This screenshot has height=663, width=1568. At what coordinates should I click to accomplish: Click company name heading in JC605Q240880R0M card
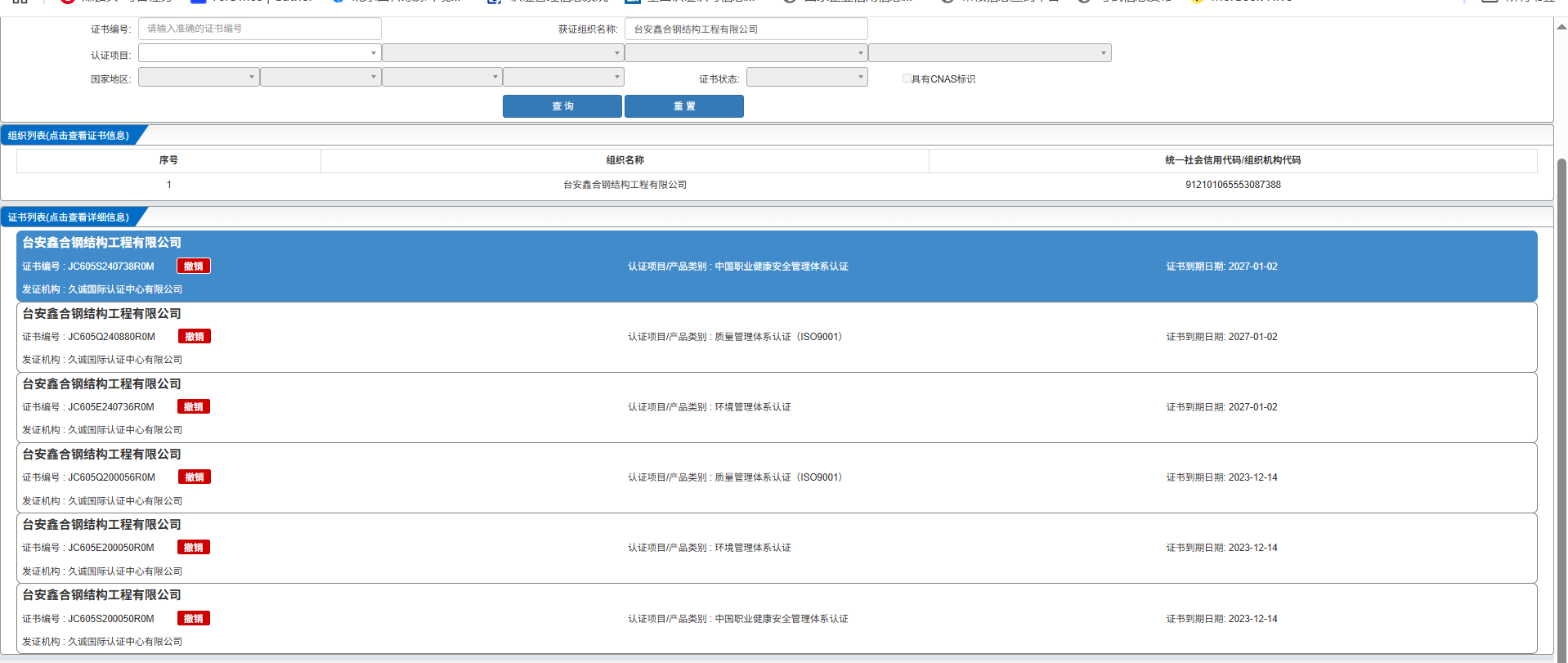click(x=101, y=314)
